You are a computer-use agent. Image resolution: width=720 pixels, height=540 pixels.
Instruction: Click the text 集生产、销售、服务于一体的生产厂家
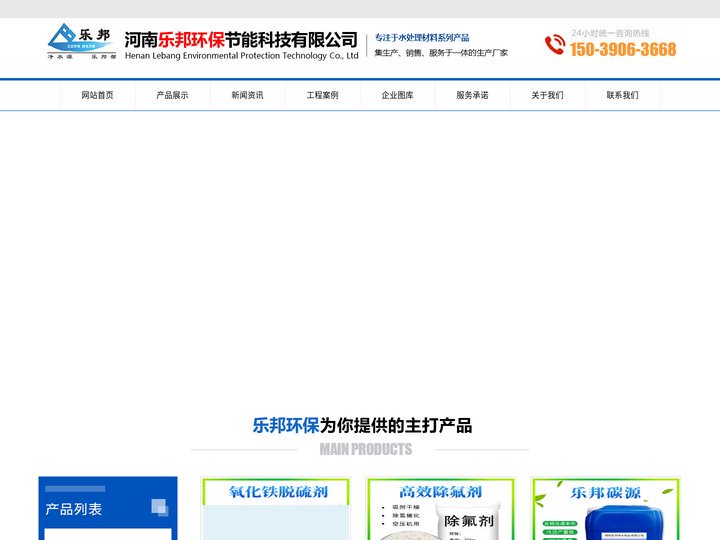tap(441, 53)
